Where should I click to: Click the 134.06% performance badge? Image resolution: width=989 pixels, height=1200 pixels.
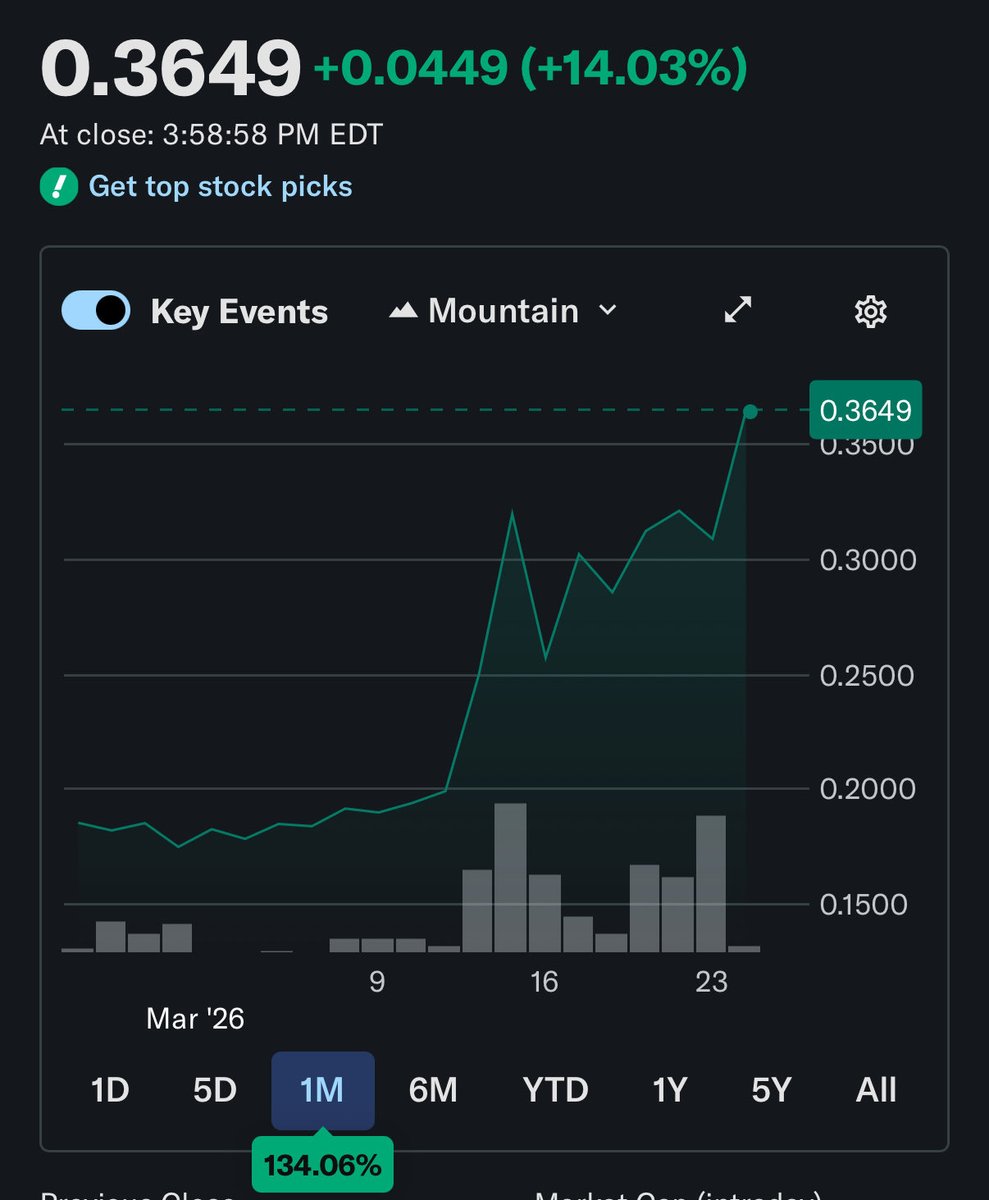[322, 1164]
